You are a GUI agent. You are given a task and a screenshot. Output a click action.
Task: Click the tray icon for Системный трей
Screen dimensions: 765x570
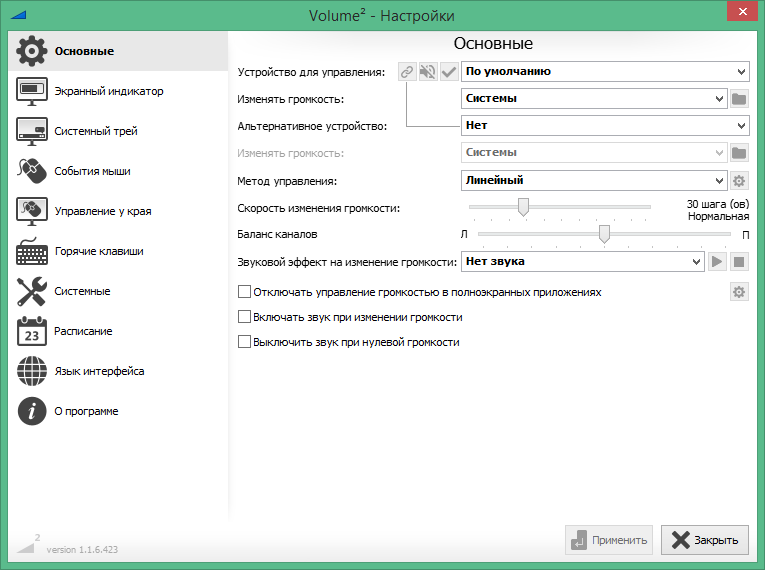pyautogui.click(x=32, y=131)
